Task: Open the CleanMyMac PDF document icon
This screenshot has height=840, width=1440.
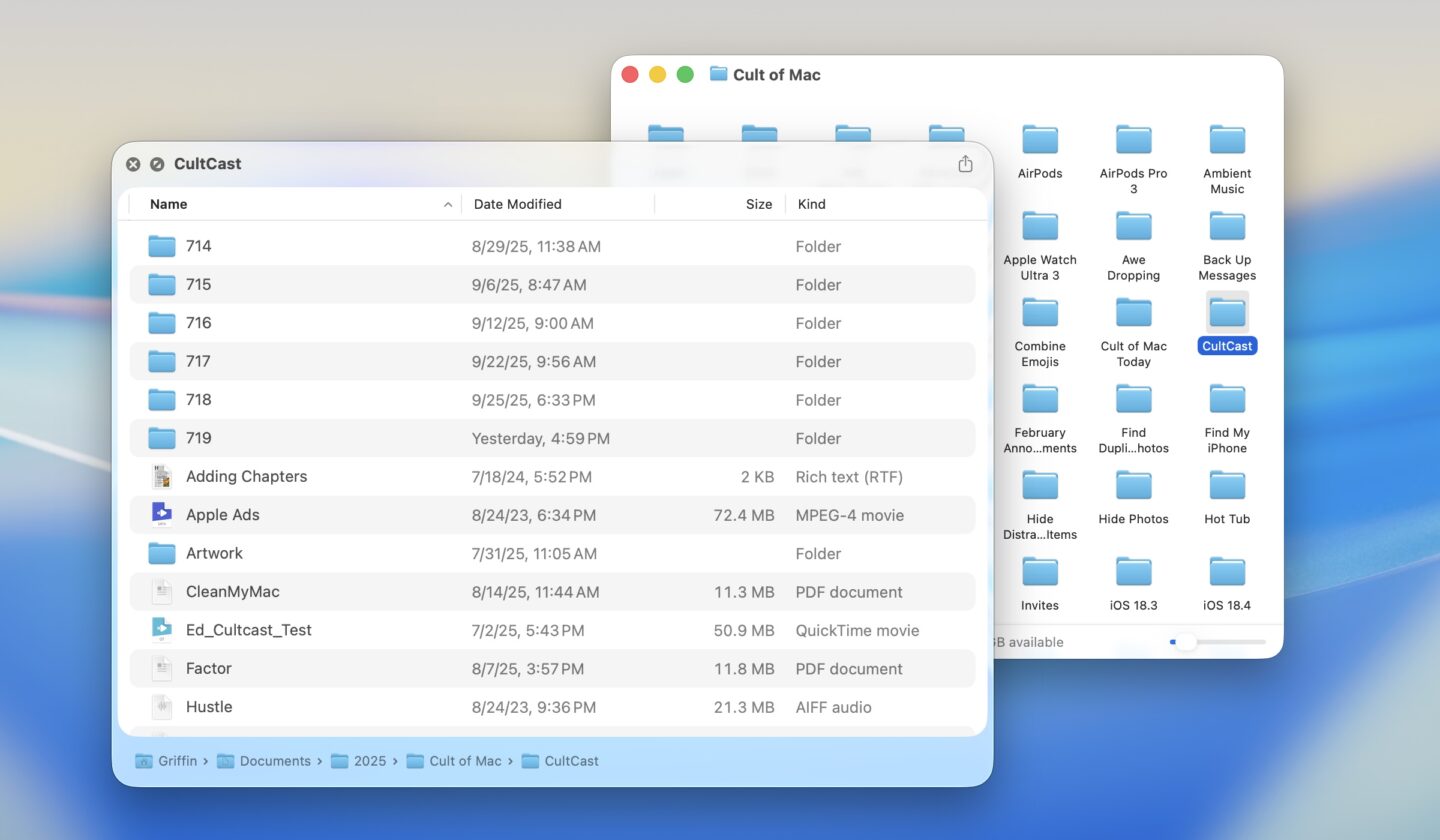Action: click(161, 591)
